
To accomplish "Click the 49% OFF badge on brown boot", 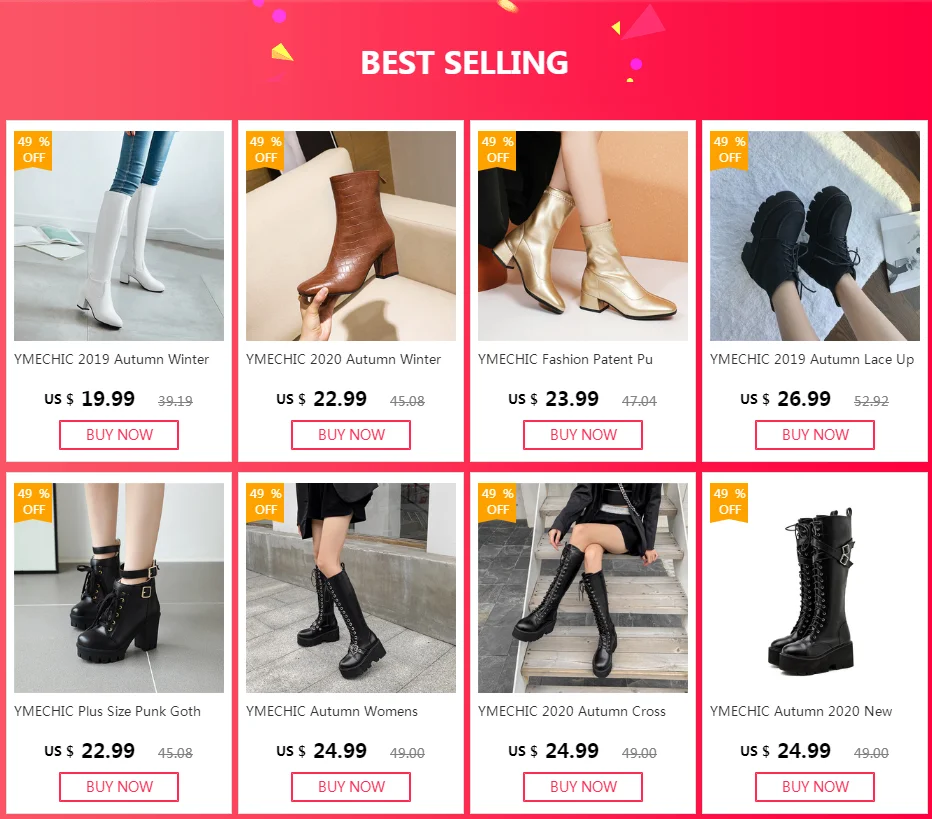I will point(265,150).
